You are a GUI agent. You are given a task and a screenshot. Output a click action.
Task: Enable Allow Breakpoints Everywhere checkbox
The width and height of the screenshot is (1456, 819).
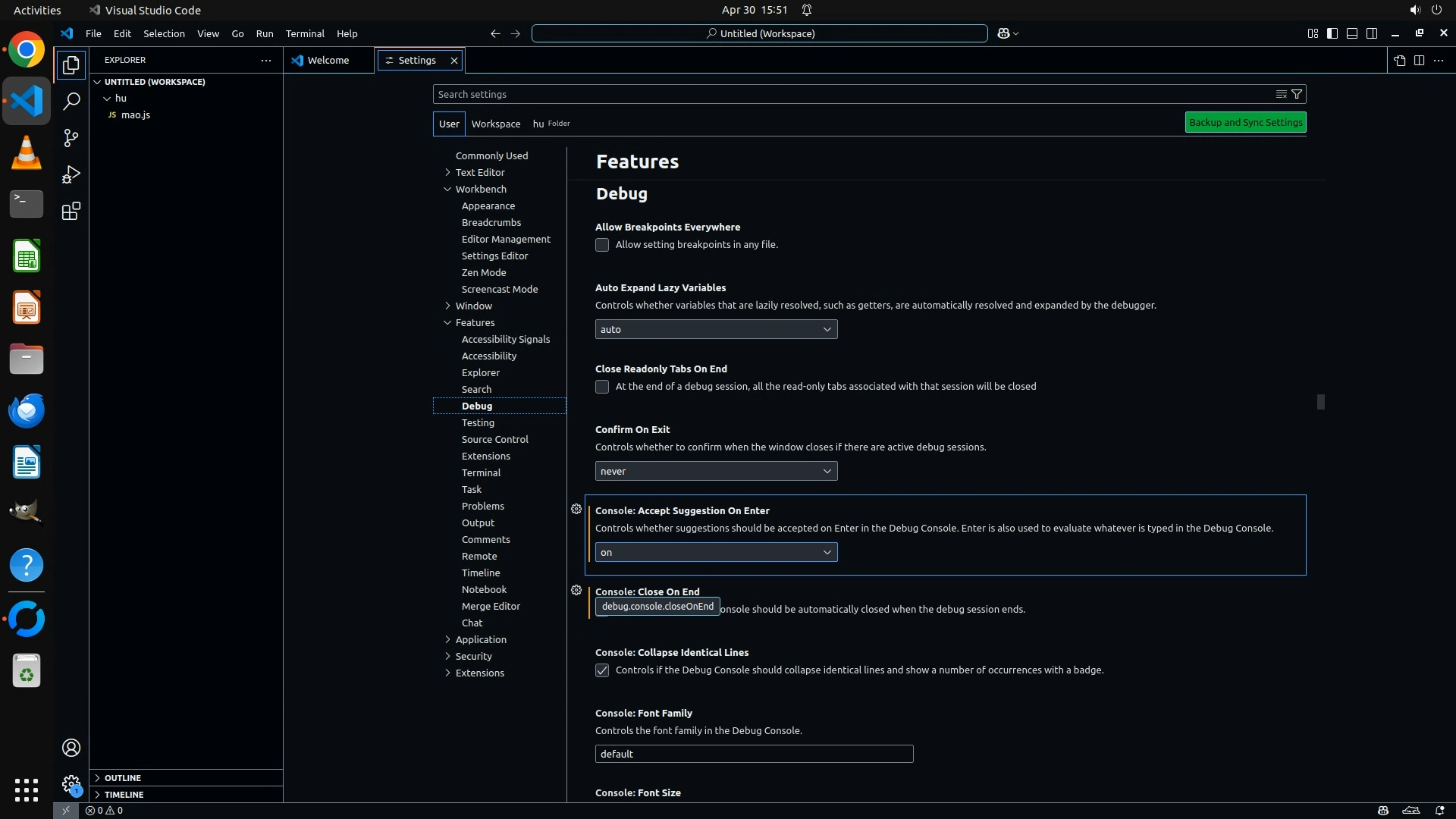click(x=602, y=245)
